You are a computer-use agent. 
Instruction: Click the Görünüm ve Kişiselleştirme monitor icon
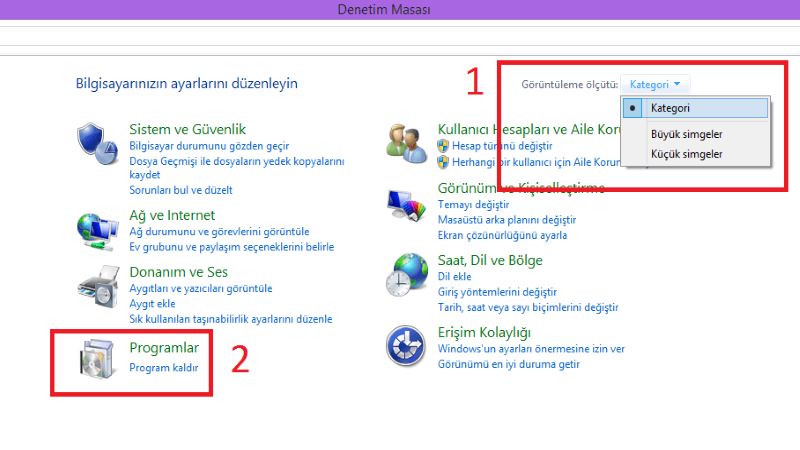point(406,205)
